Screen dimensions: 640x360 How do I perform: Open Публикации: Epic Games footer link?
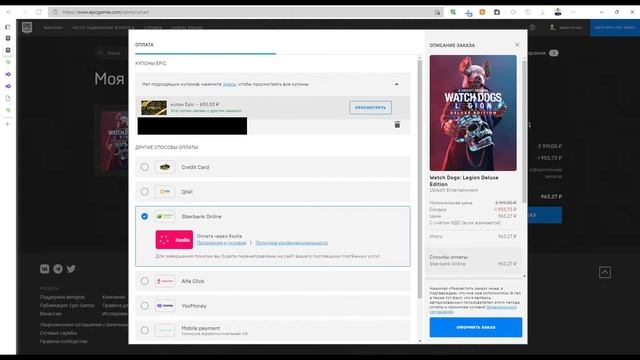pyautogui.click(x=67, y=305)
